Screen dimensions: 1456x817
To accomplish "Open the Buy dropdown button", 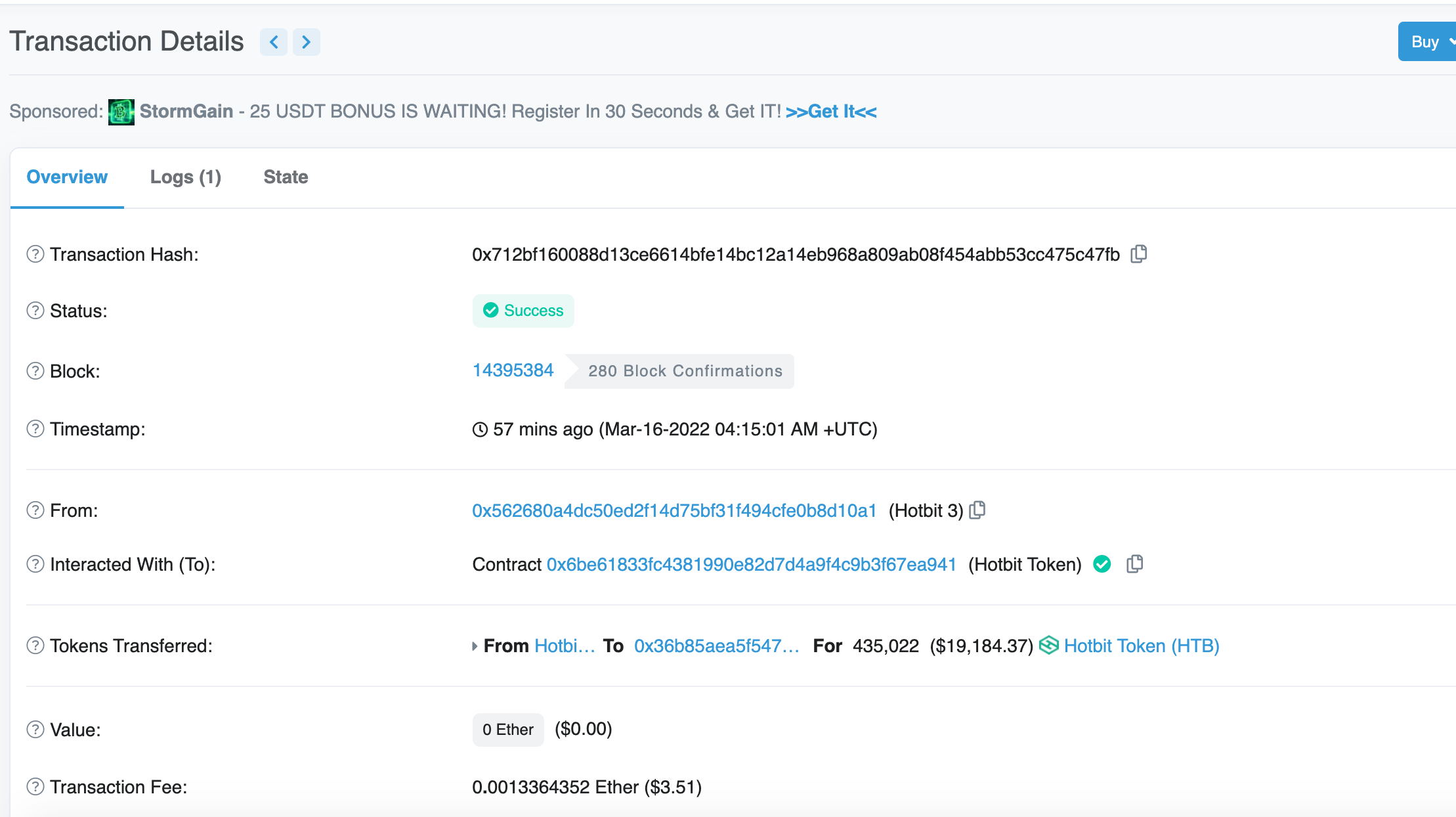I will click(1427, 42).
